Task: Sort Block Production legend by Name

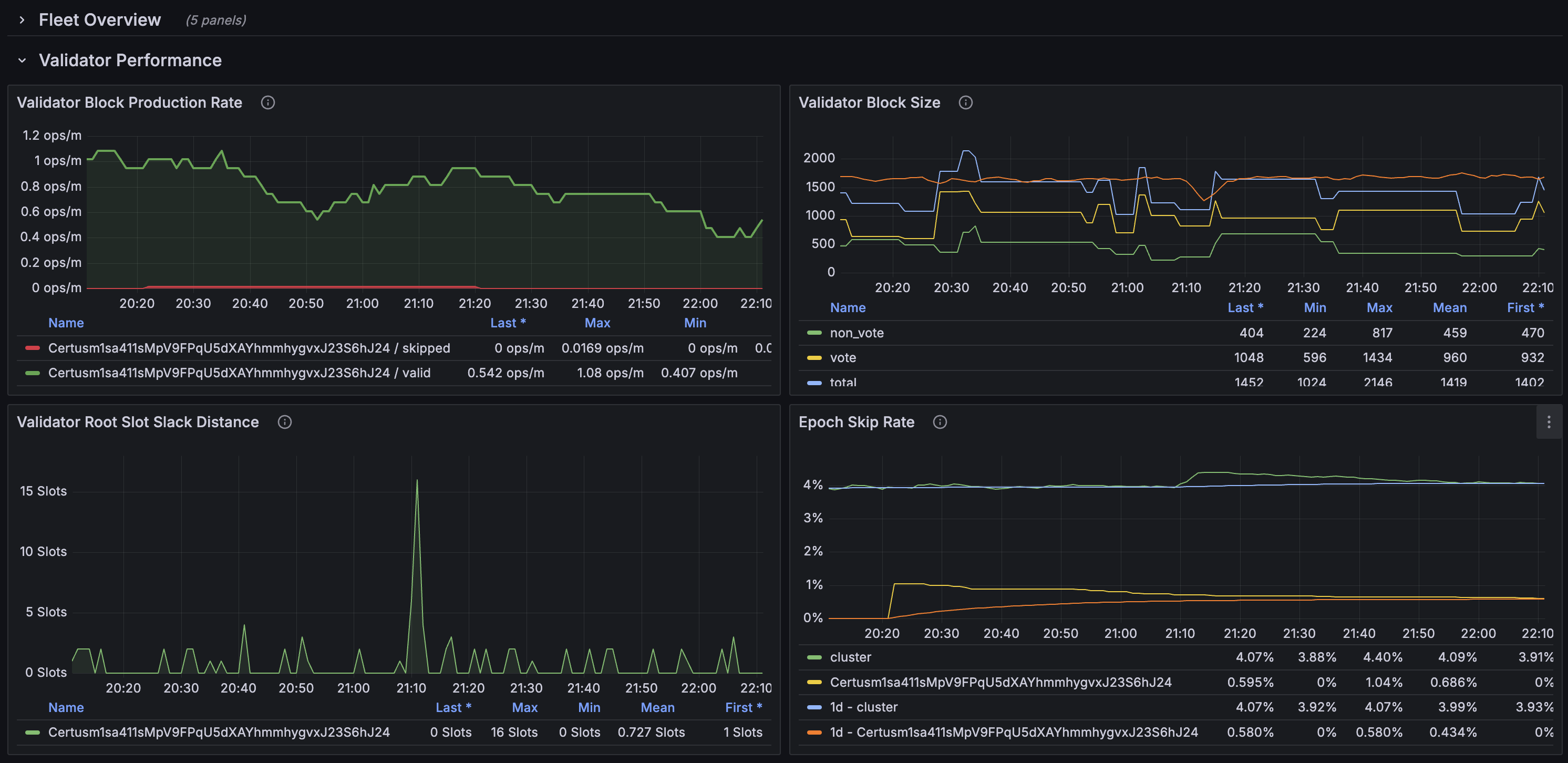Action: (66, 323)
